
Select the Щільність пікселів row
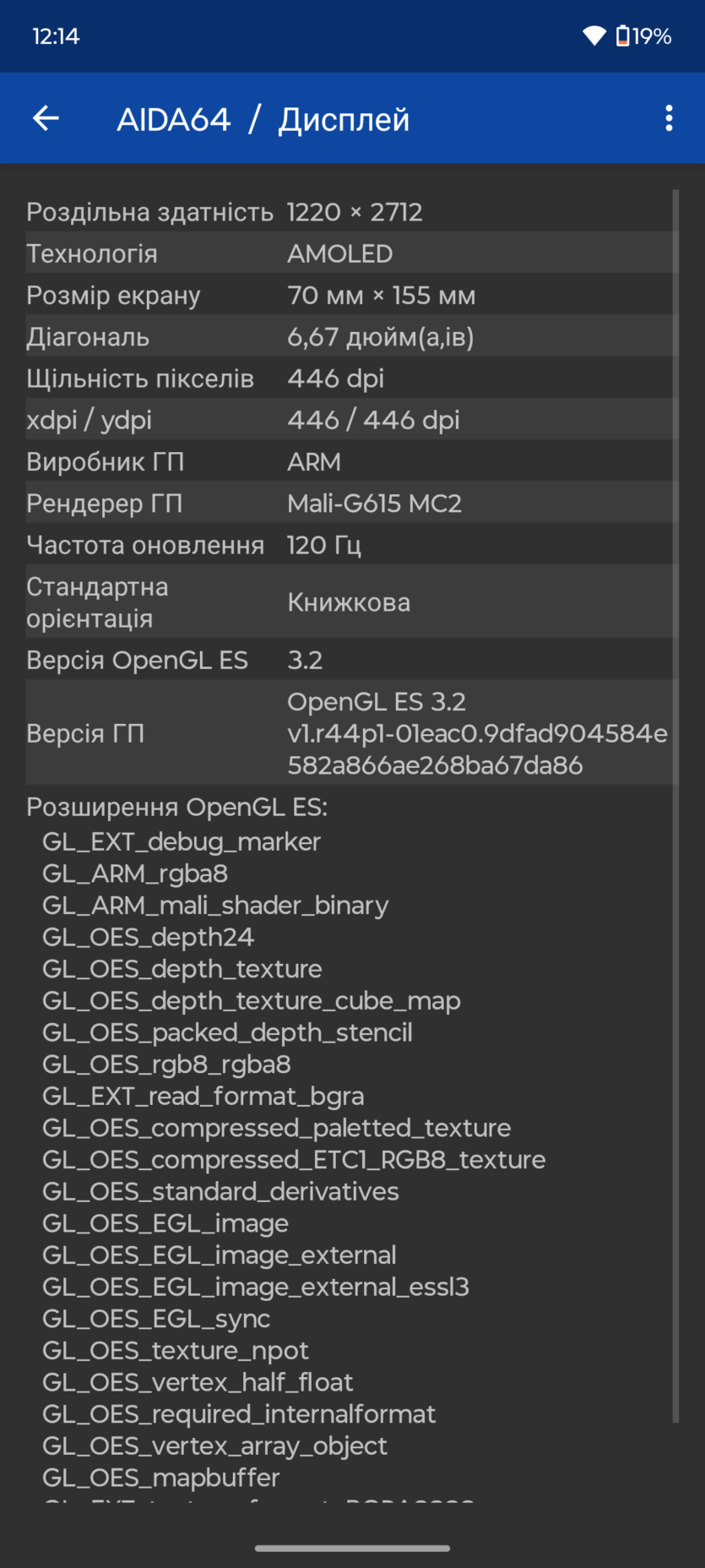coord(351,378)
